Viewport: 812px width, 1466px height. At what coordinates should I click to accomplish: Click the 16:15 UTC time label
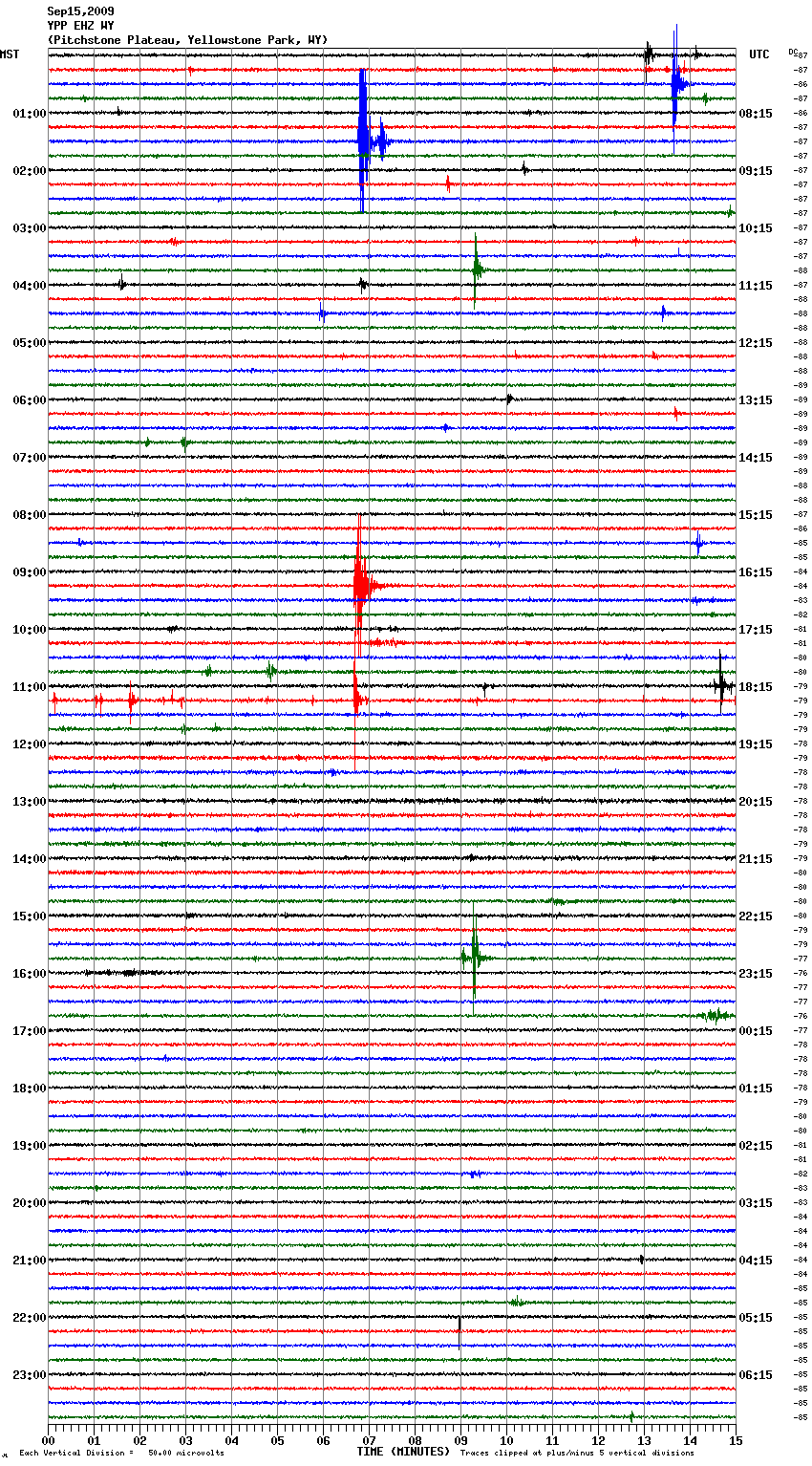point(756,572)
